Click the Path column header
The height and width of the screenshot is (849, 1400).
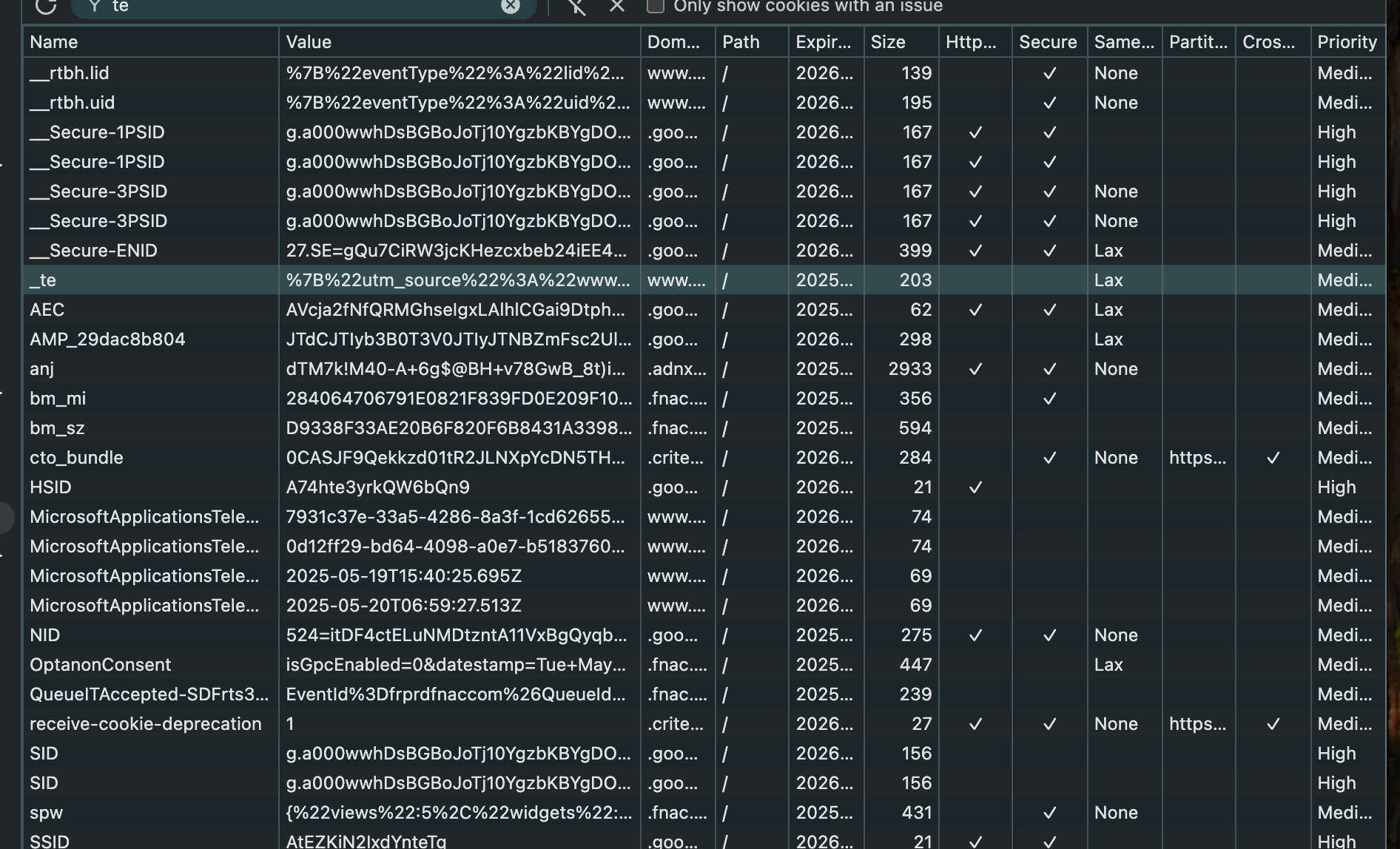tap(741, 42)
